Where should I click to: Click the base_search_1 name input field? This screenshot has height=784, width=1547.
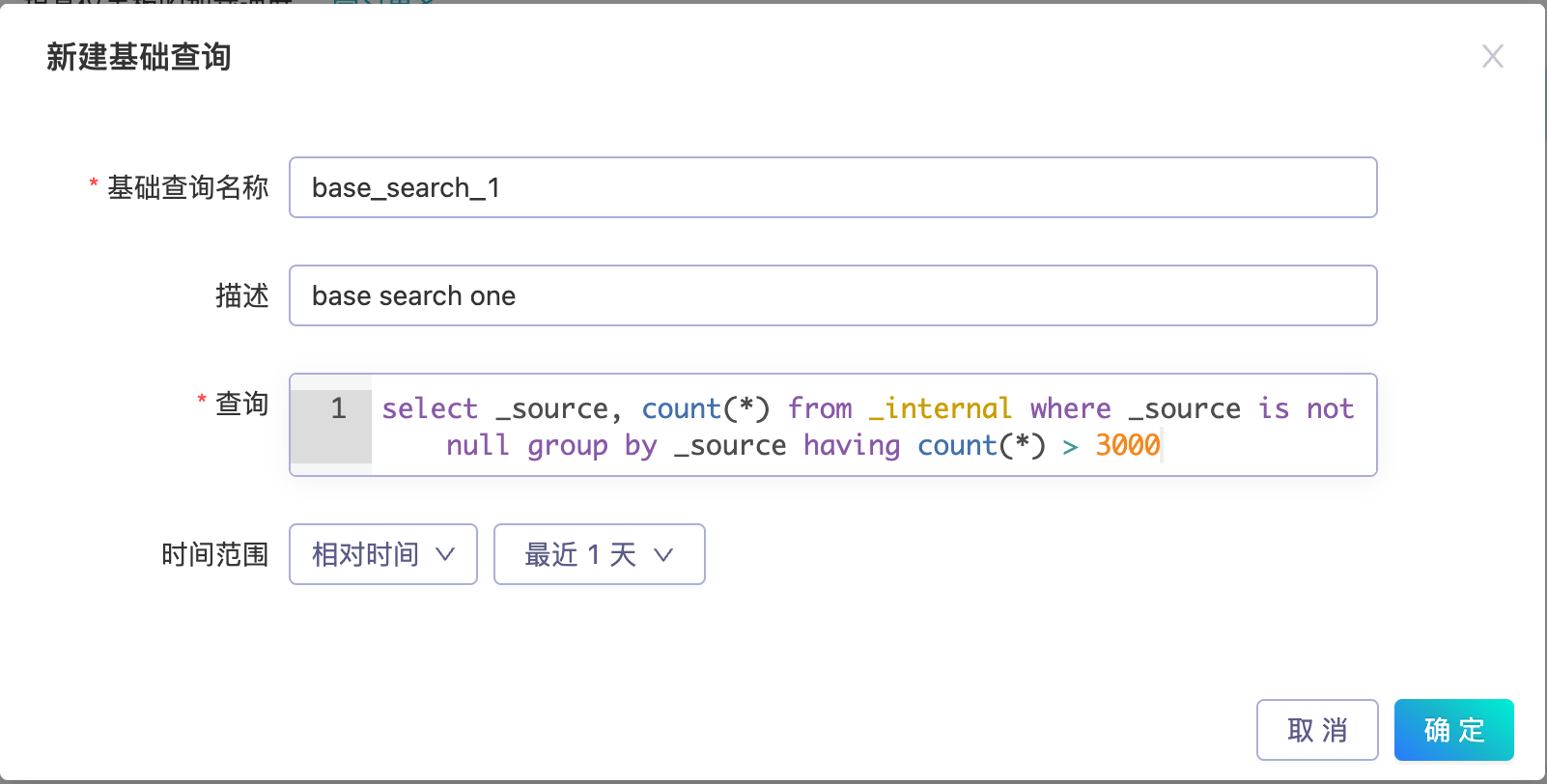[832, 187]
